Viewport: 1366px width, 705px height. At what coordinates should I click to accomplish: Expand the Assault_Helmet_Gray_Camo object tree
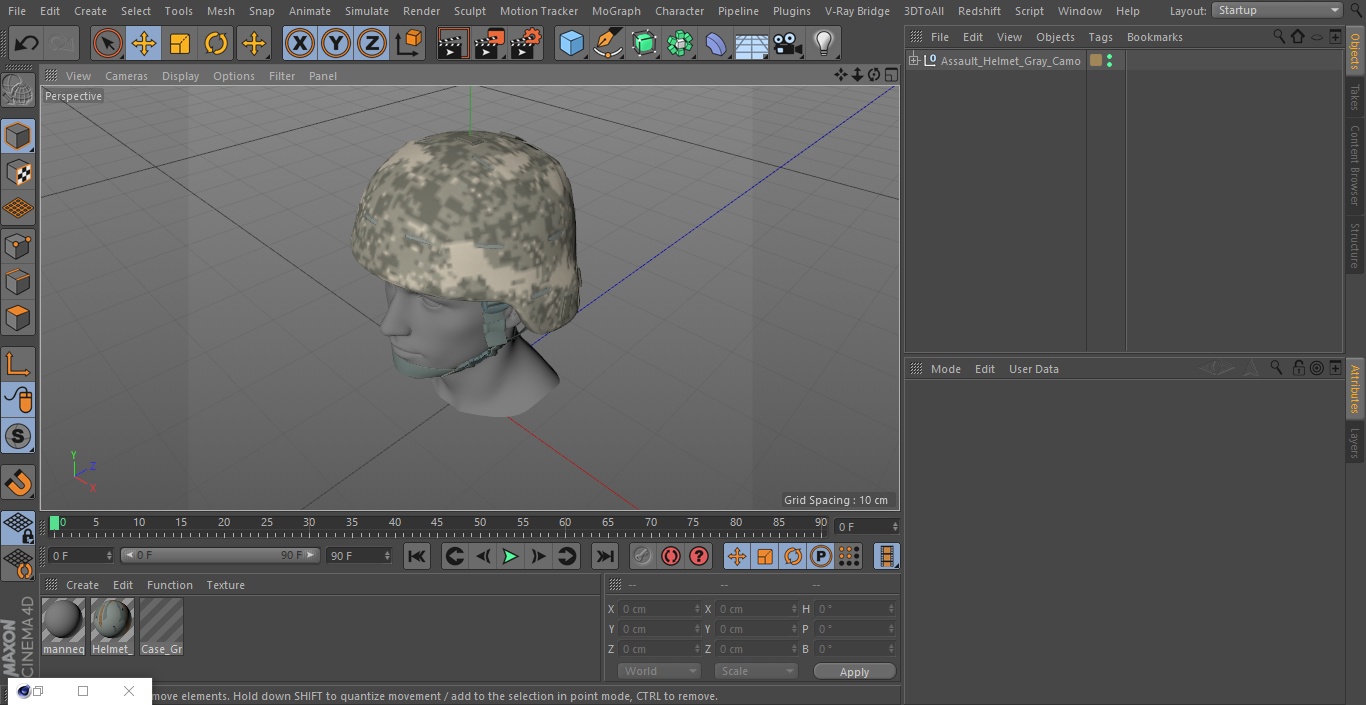pos(913,61)
